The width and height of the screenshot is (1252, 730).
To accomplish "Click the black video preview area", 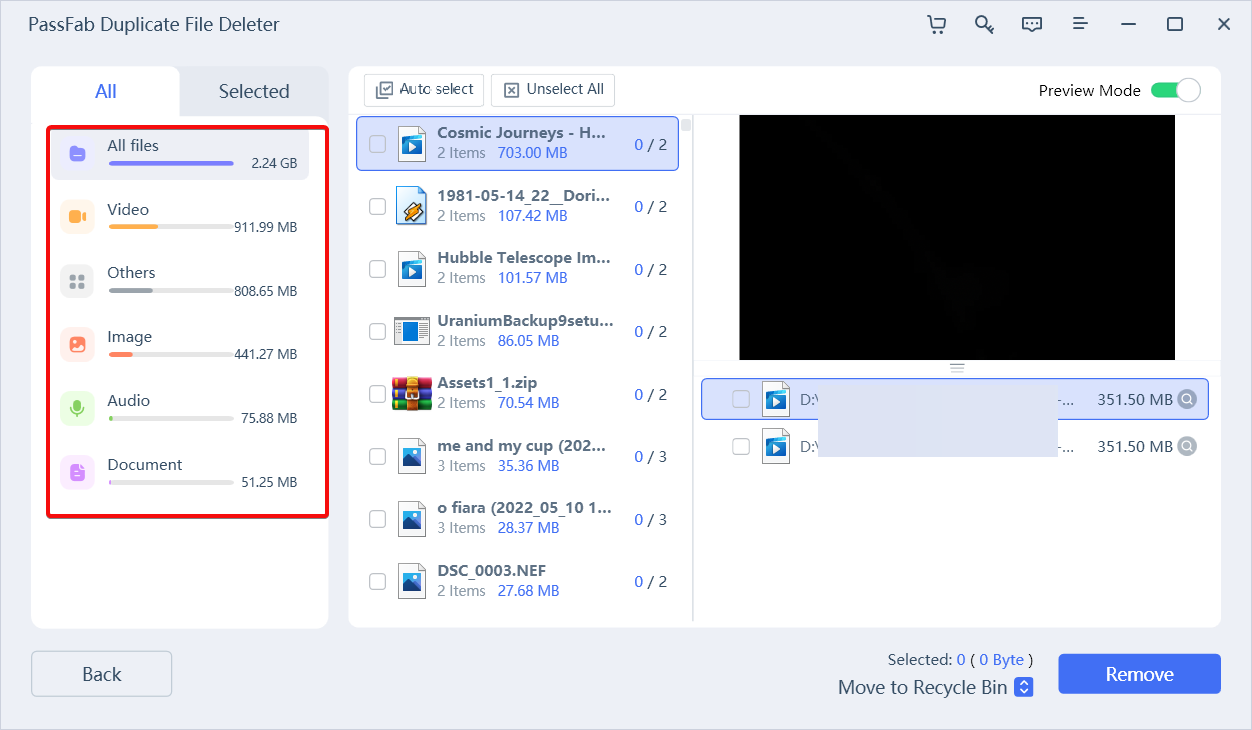I will coord(957,237).
